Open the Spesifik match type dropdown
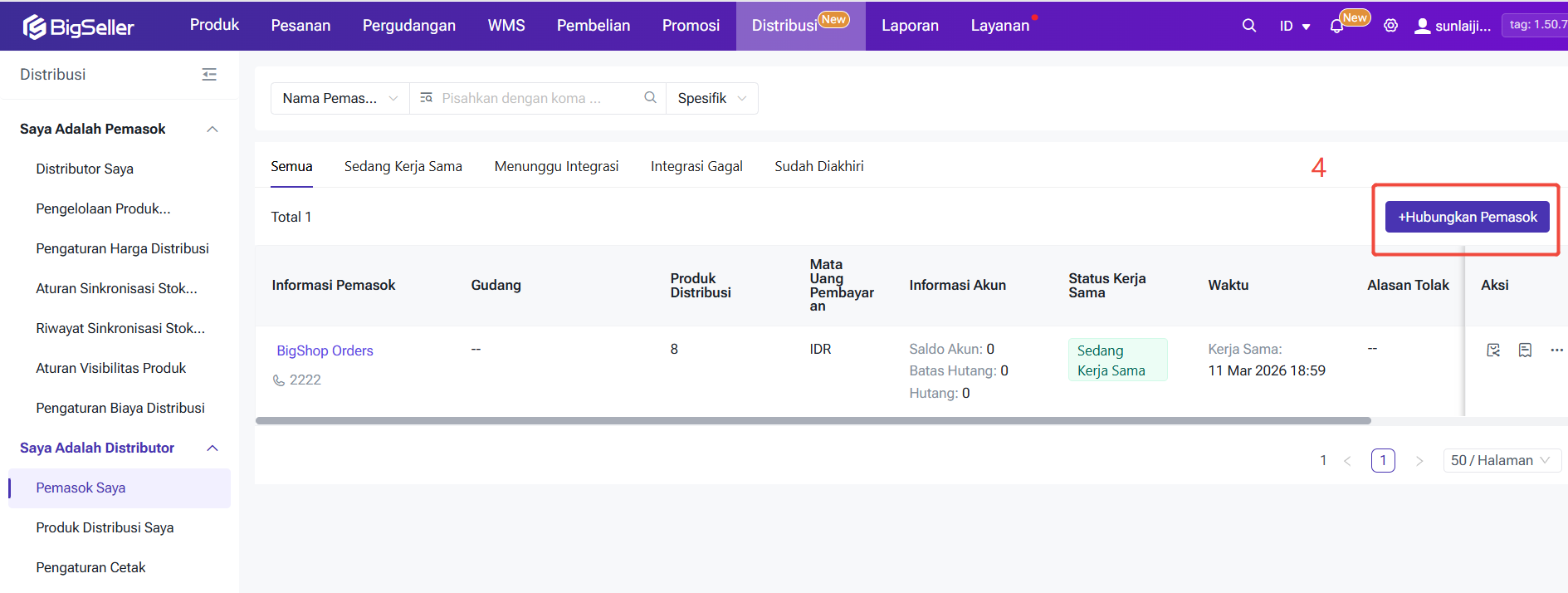 711,98
